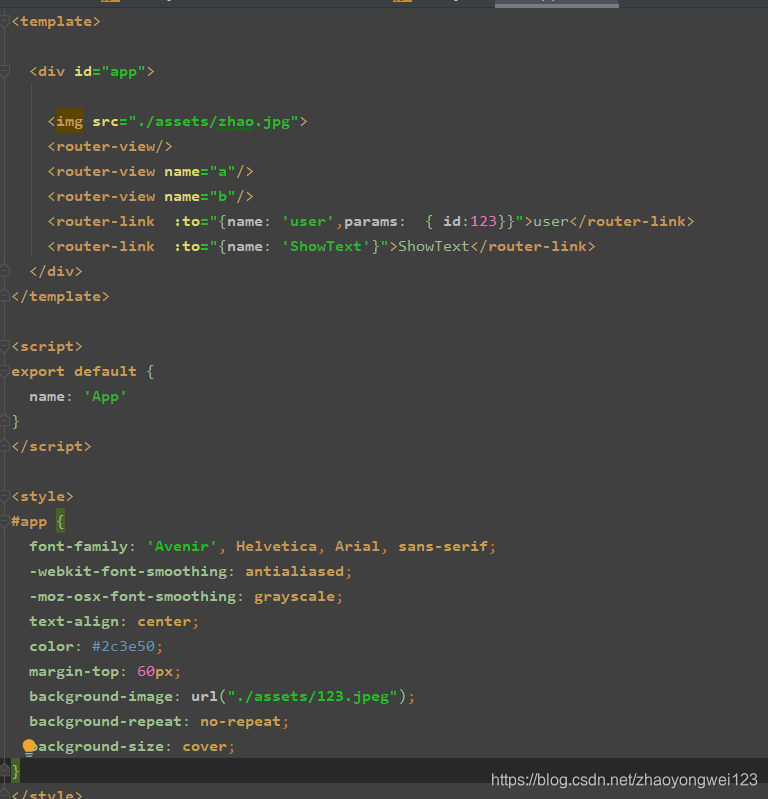Click the 'App' component name string
This screenshot has width=768, height=799.
[x=105, y=396]
